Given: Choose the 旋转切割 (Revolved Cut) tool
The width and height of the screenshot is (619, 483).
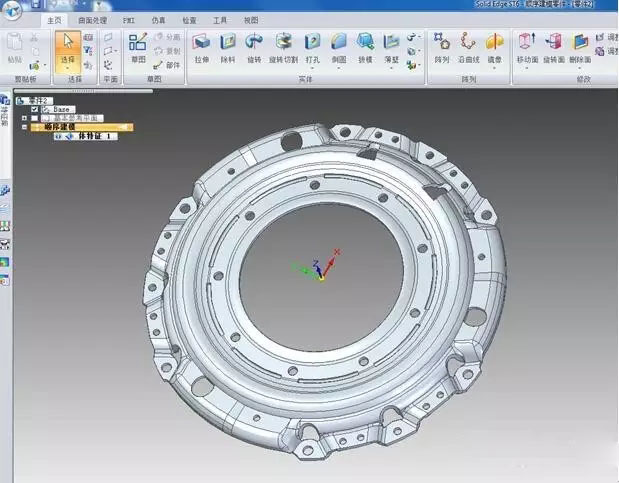Looking at the screenshot, I should pos(285,44).
